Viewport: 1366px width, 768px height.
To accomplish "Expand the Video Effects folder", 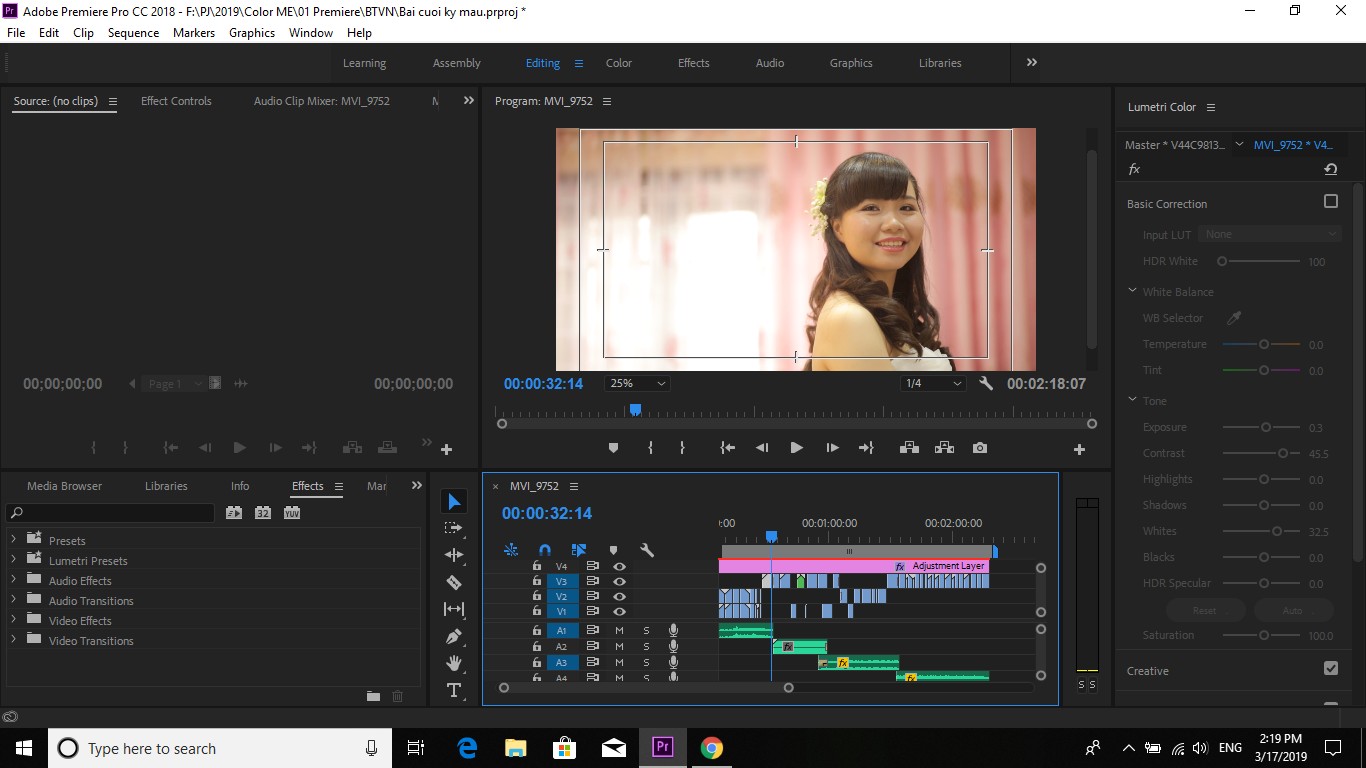I will (x=14, y=620).
